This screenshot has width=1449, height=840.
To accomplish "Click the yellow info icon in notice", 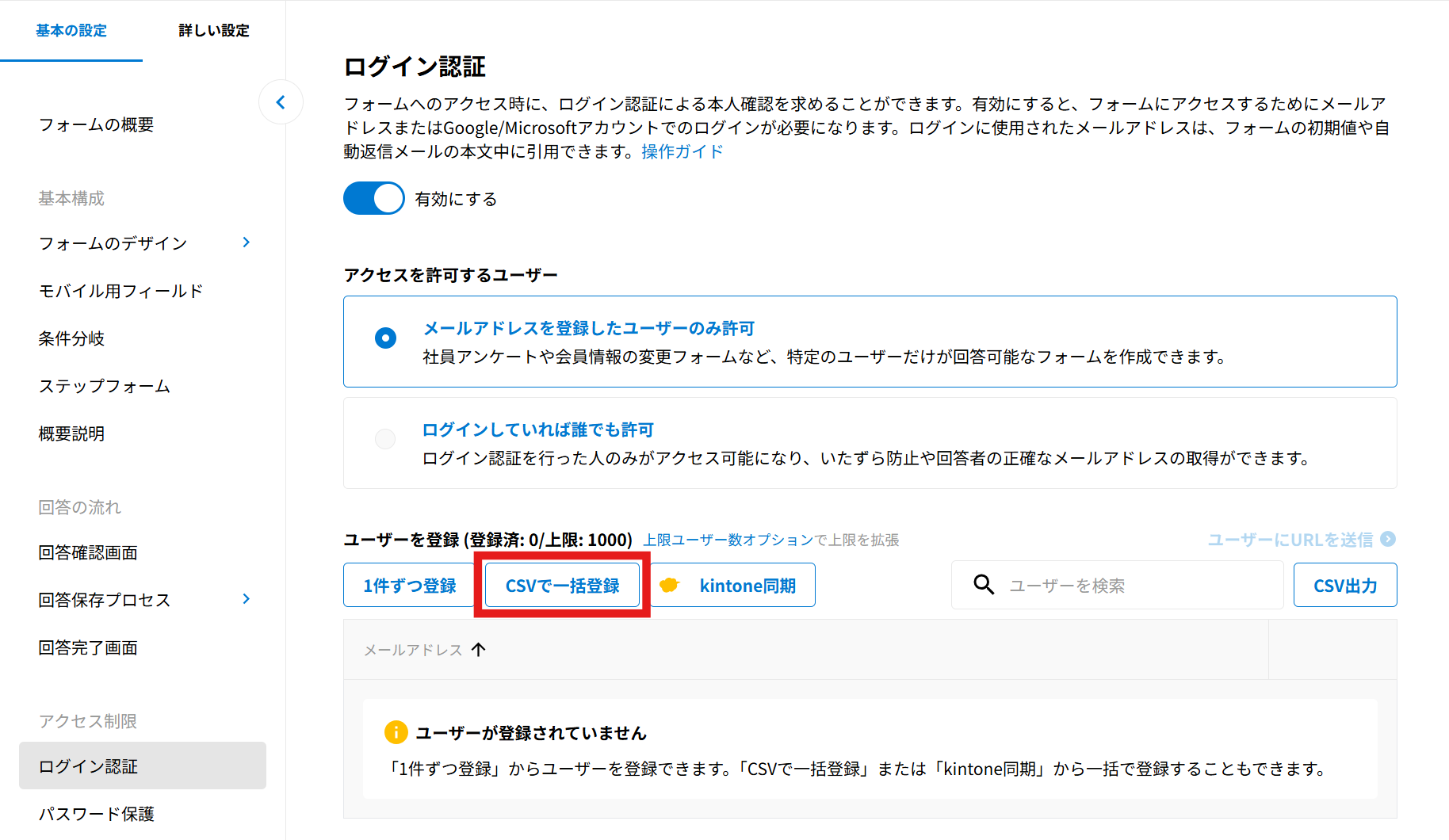I will pyautogui.click(x=396, y=732).
